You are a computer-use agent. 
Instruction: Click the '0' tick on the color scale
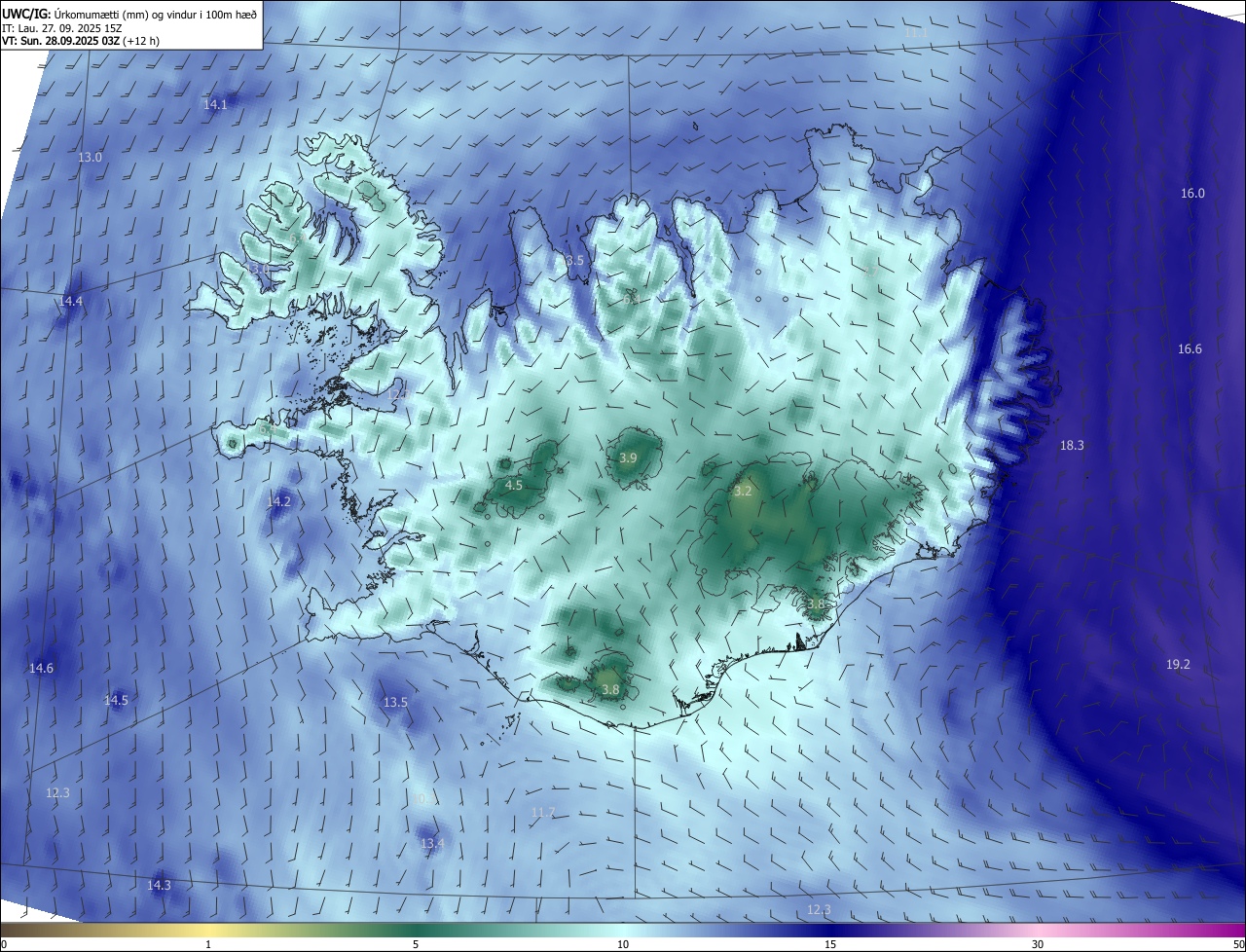pyautogui.click(x=4, y=944)
